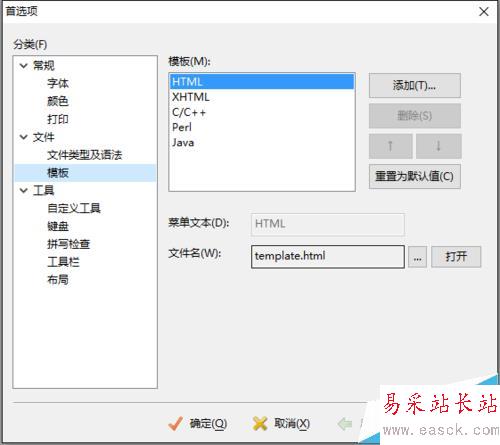Select Perl in the template list

coord(262,127)
